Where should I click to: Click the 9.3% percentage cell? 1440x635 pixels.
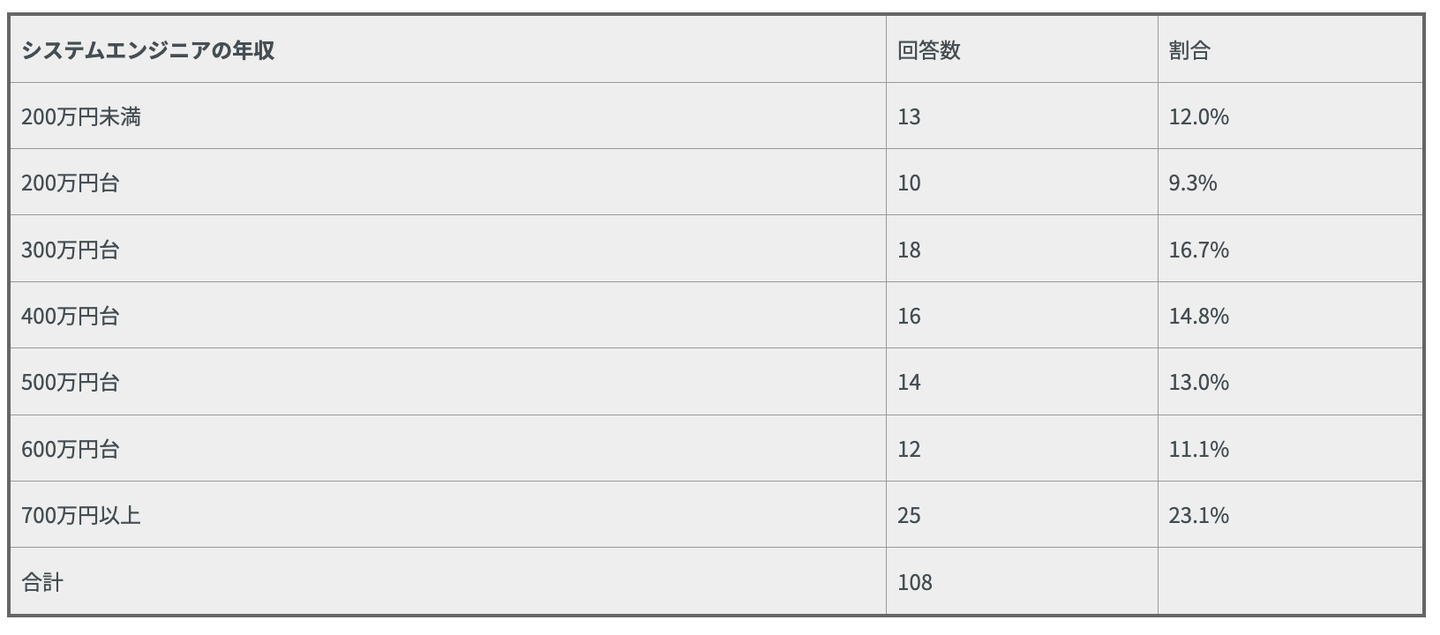[x=1192, y=183]
